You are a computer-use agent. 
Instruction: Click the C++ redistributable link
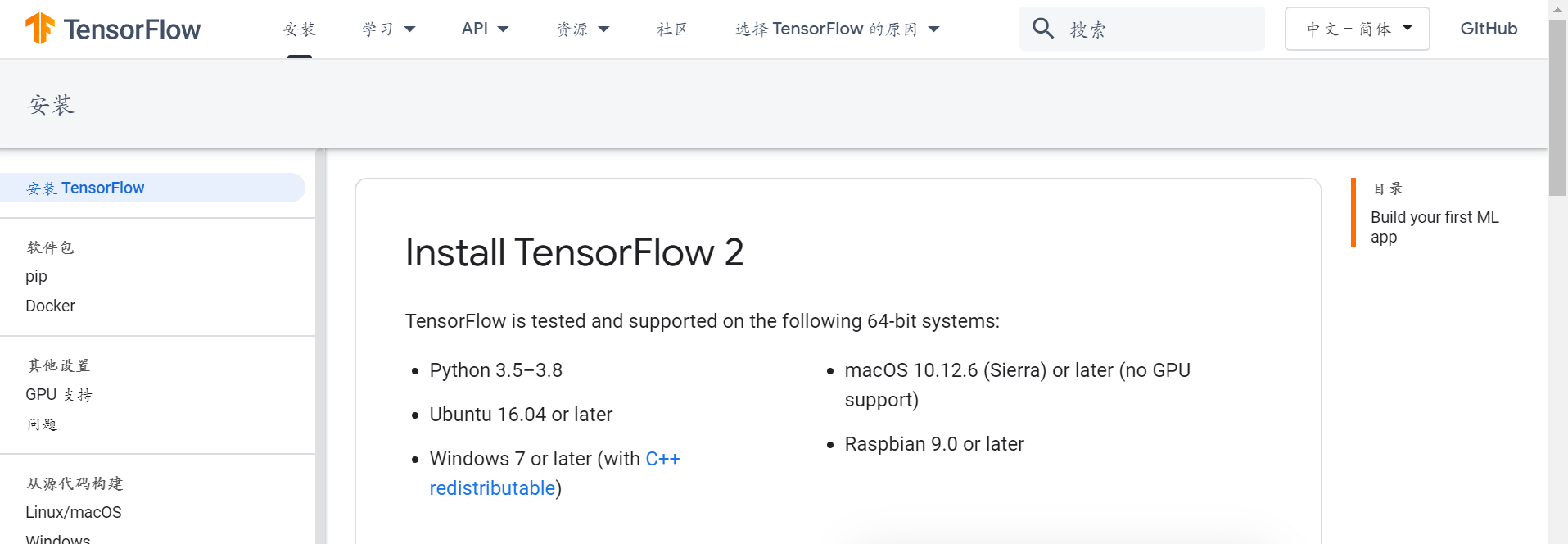554,473
